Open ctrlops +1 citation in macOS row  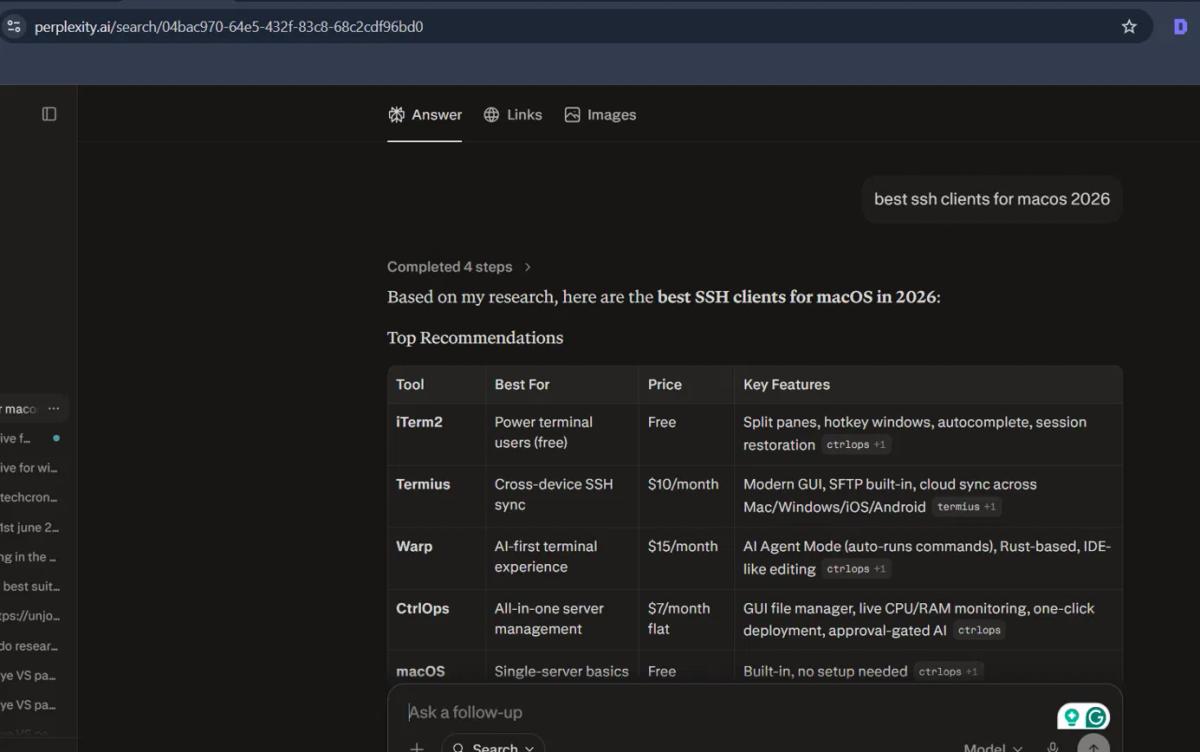[948, 671]
